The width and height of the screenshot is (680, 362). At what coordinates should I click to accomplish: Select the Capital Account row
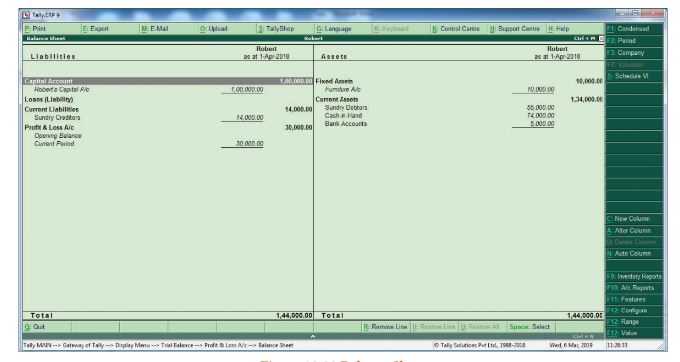[x=168, y=81]
